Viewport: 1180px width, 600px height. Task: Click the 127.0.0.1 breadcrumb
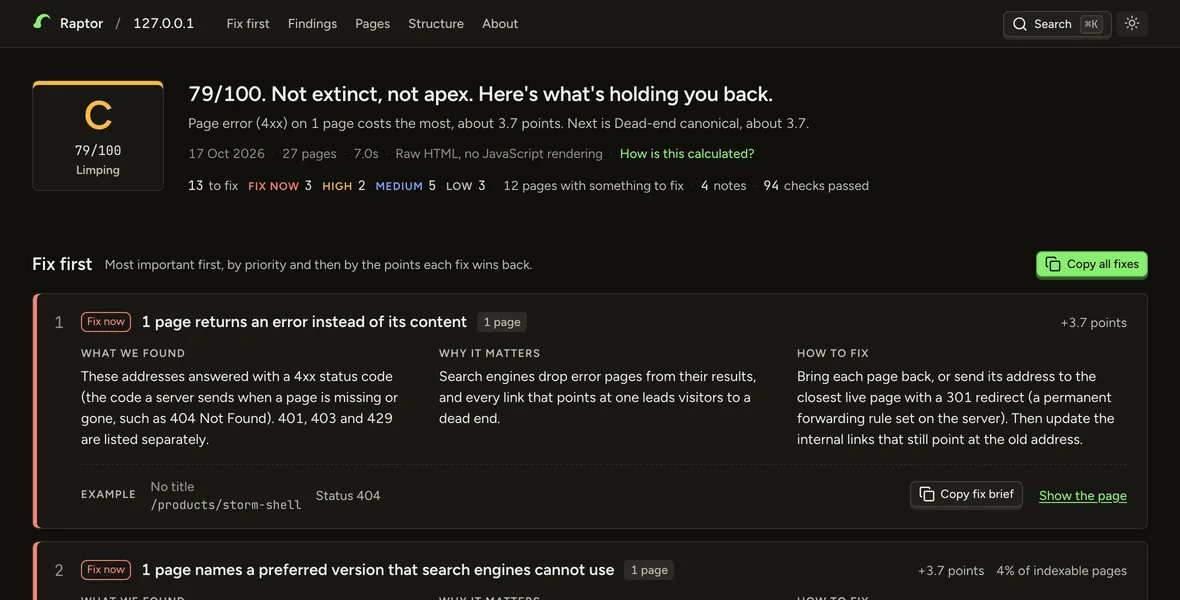(x=163, y=23)
